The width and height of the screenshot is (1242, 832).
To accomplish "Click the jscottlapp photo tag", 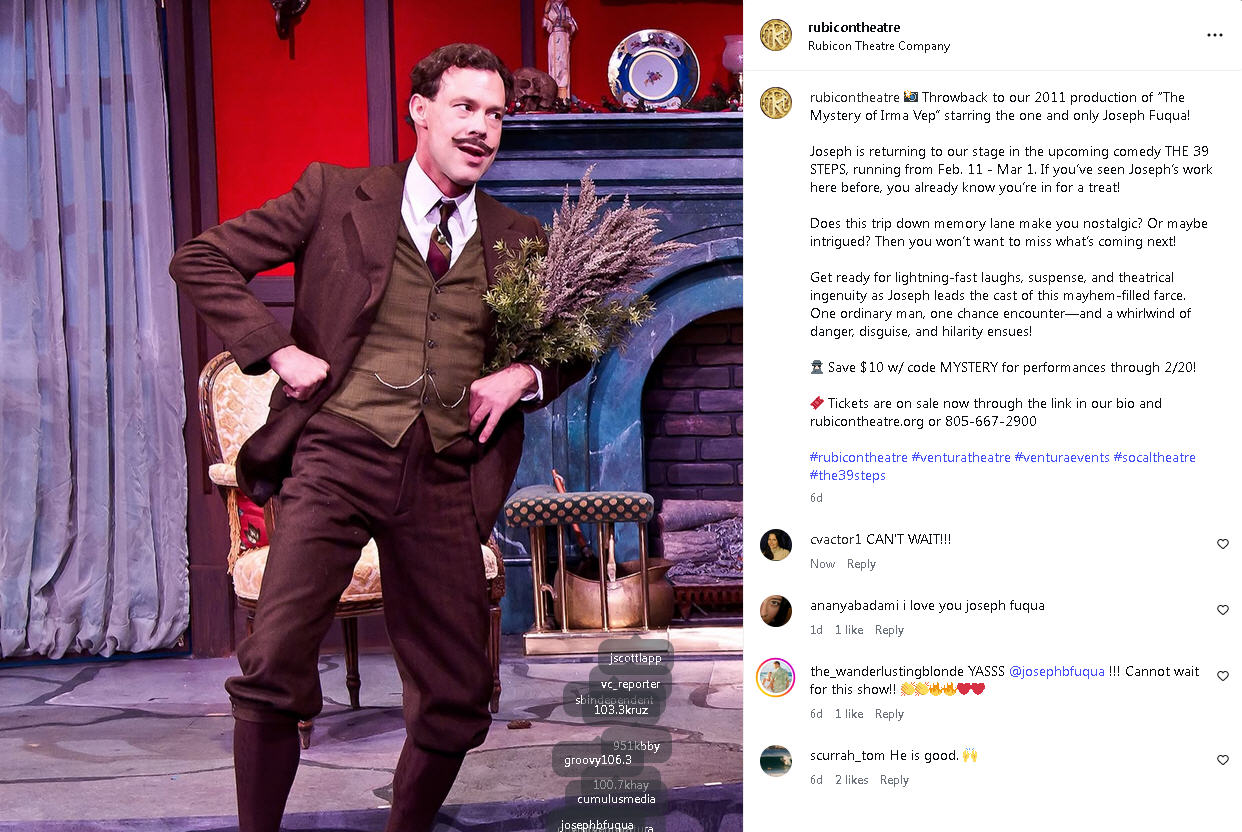I will (636, 658).
